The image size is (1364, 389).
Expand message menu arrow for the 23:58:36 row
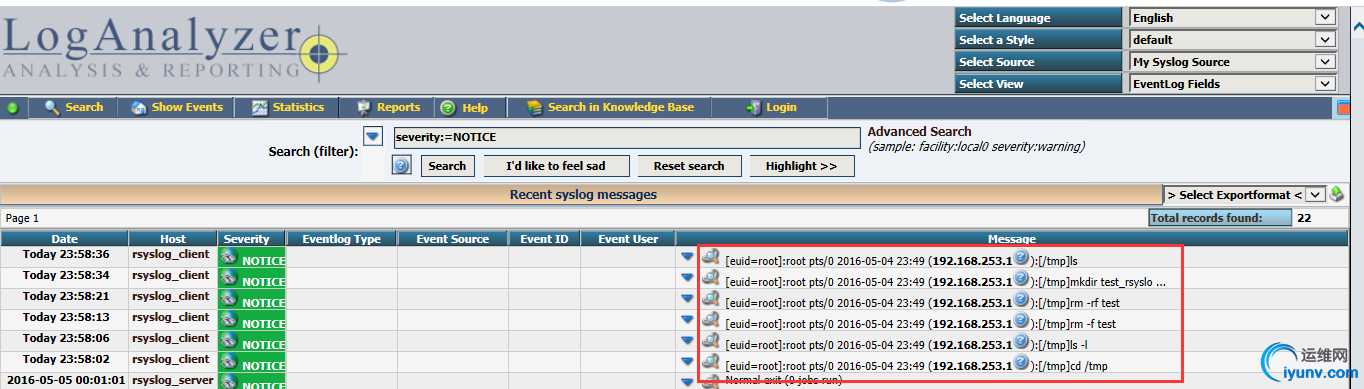(x=687, y=257)
